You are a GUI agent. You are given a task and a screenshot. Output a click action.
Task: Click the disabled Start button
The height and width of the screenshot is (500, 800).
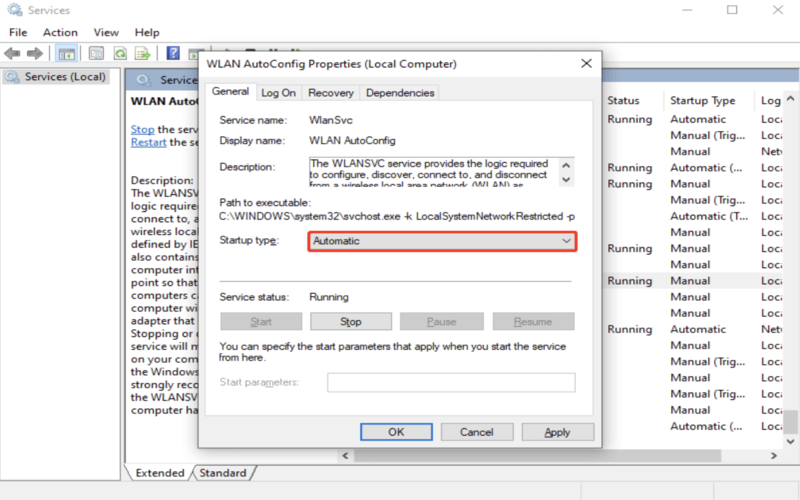pyautogui.click(x=261, y=321)
